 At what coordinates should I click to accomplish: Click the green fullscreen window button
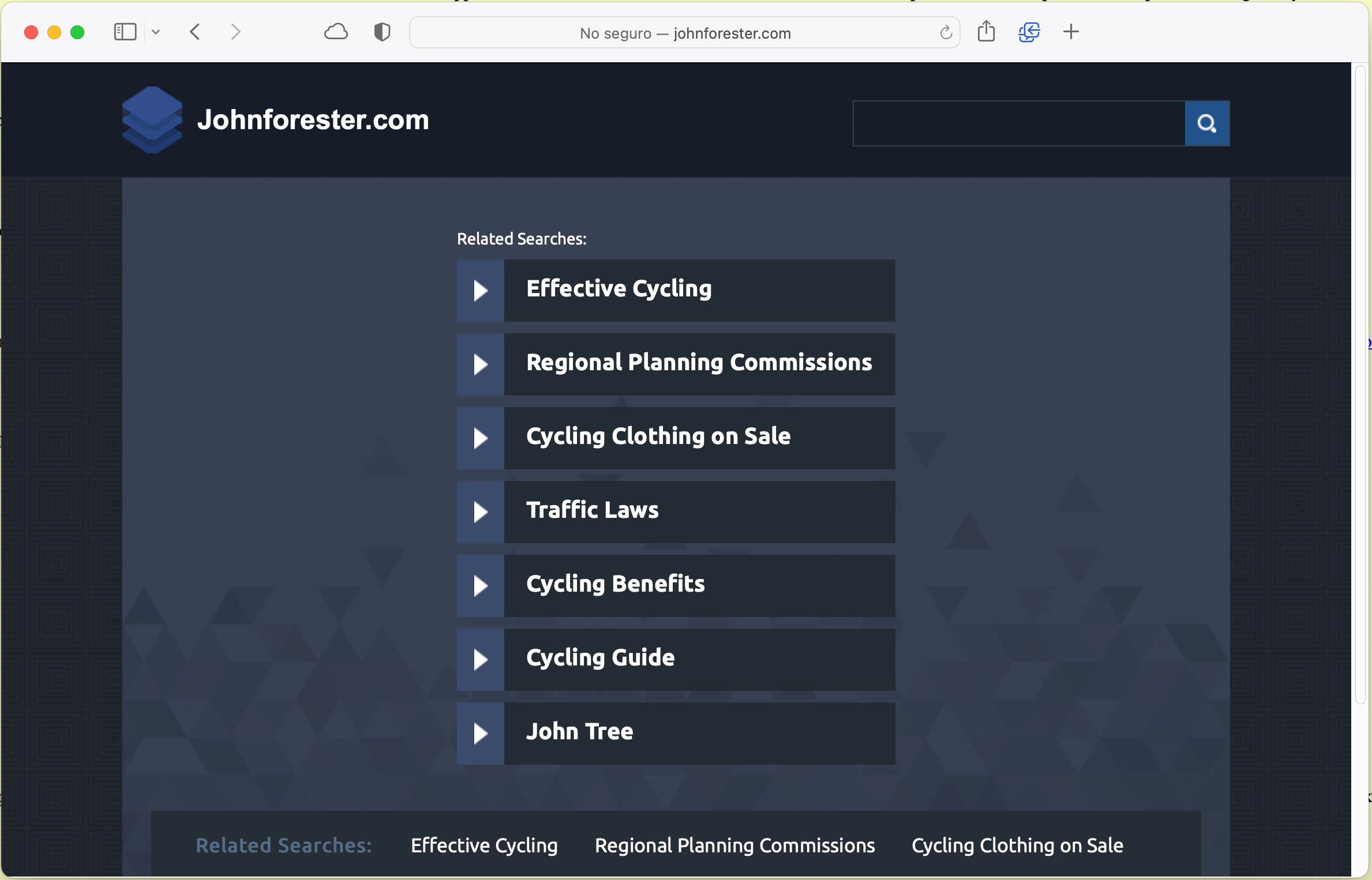(77, 32)
